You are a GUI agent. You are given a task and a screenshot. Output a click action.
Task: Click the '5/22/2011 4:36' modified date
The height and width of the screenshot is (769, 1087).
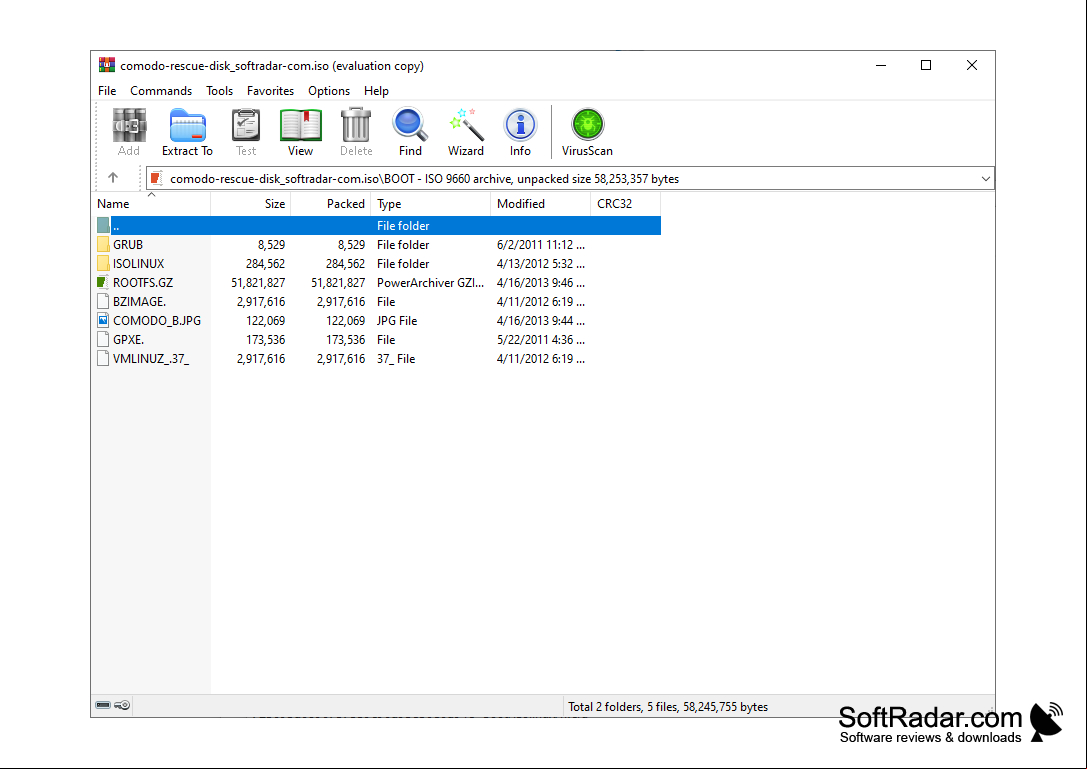point(541,340)
